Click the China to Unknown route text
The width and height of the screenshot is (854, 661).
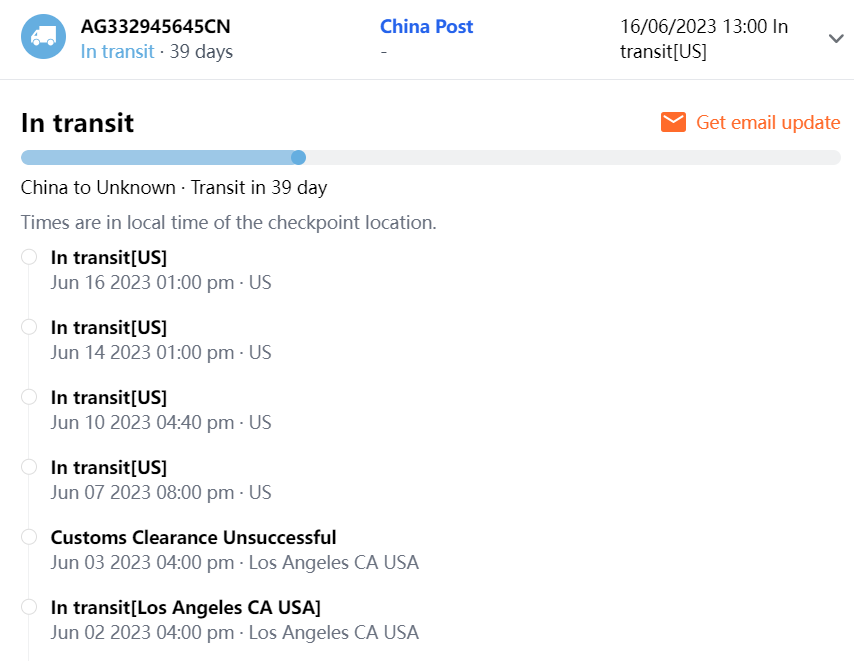(173, 187)
